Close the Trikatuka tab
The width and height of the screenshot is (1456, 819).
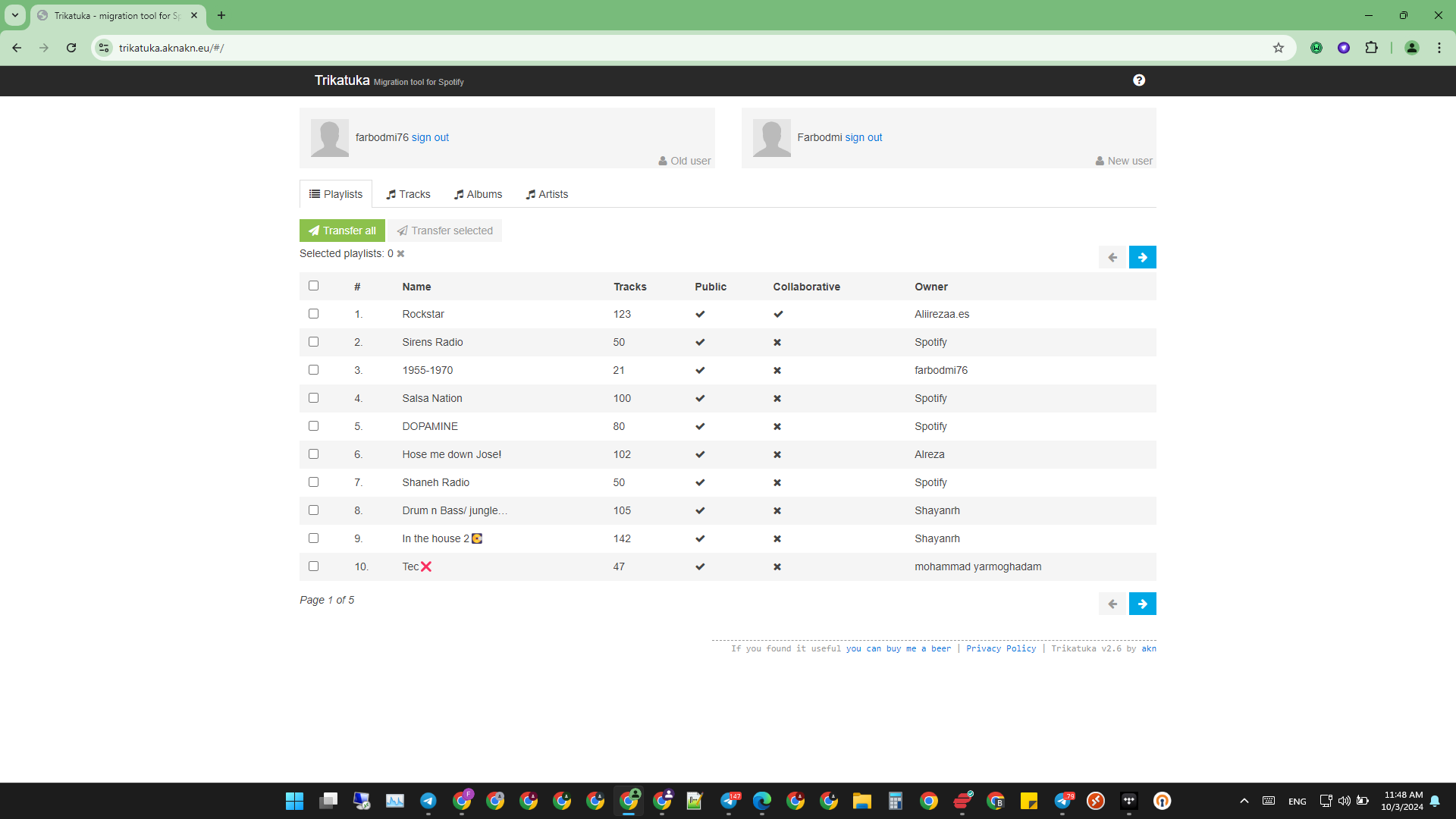pyautogui.click(x=194, y=15)
